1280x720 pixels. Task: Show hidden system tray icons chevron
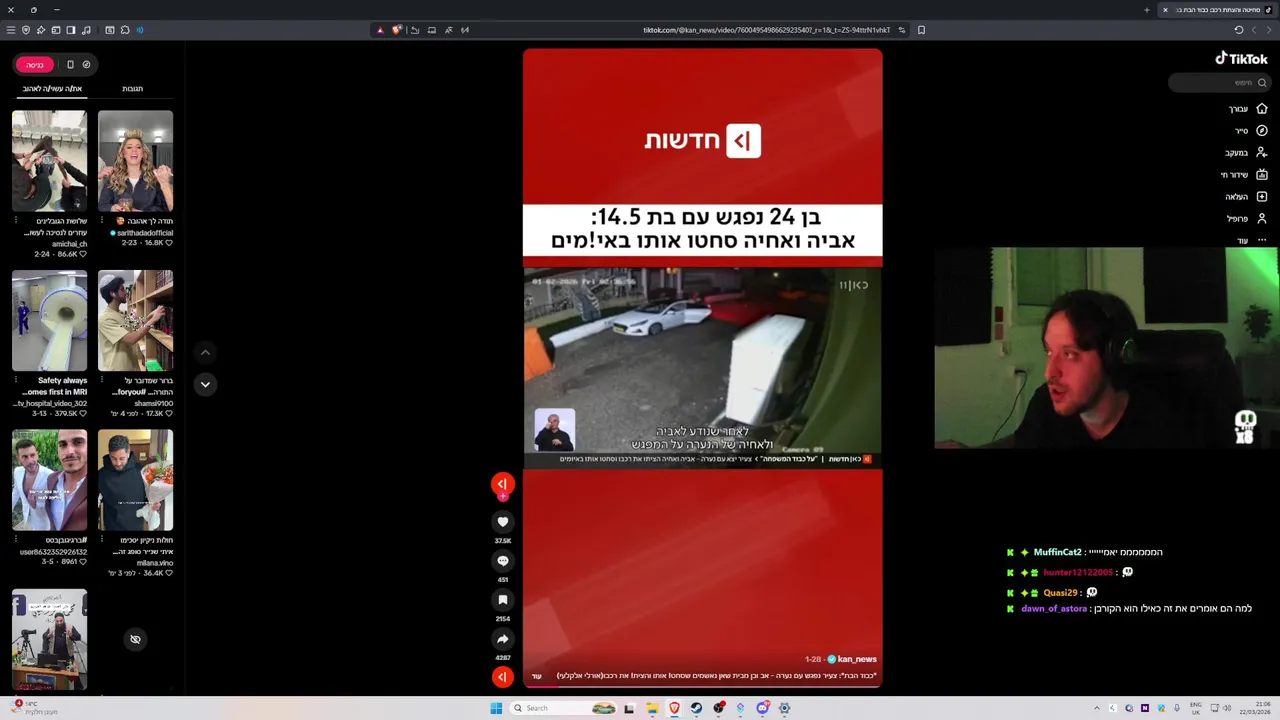[x=1097, y=708]
